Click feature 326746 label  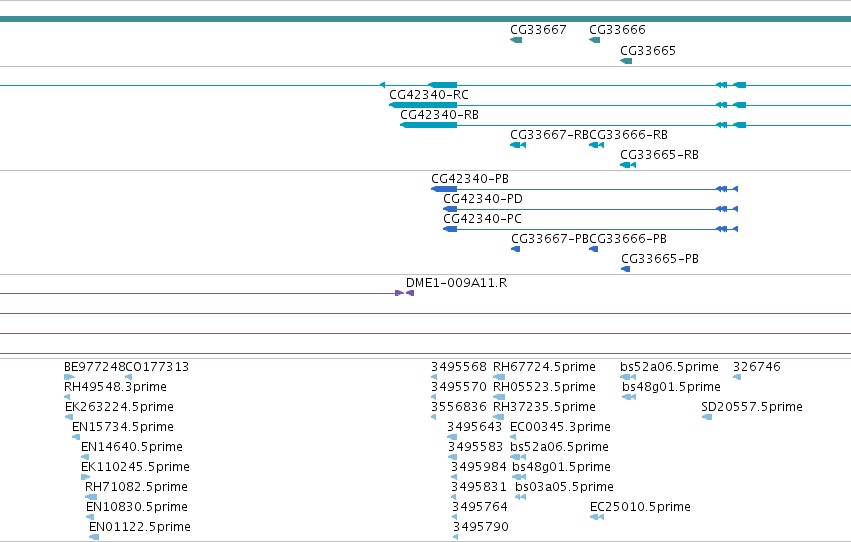coord(757,367)
